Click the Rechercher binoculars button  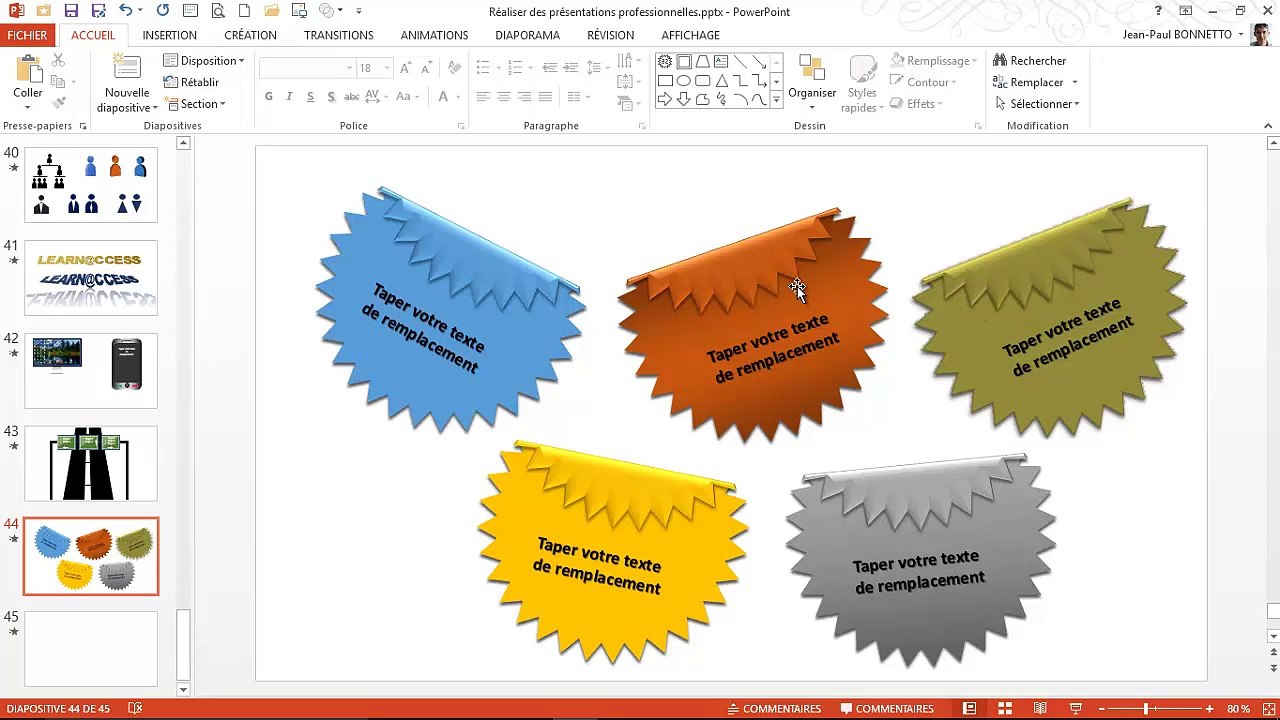coord(1029,61)
